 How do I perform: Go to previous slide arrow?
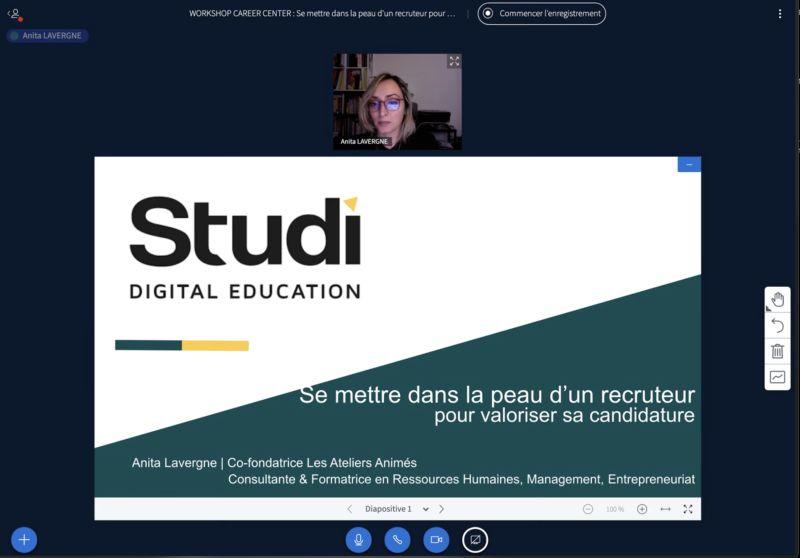click(x=349, y=509)
